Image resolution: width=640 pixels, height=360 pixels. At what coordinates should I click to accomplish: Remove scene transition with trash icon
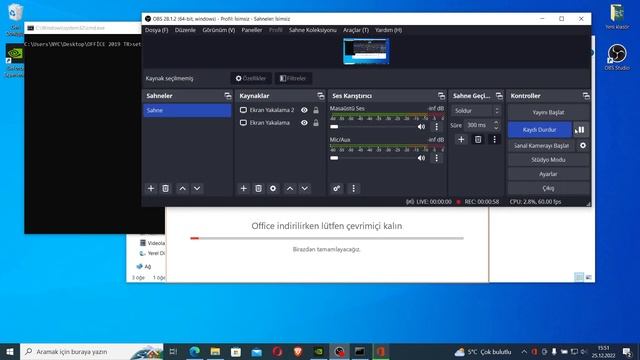(478, 140)
